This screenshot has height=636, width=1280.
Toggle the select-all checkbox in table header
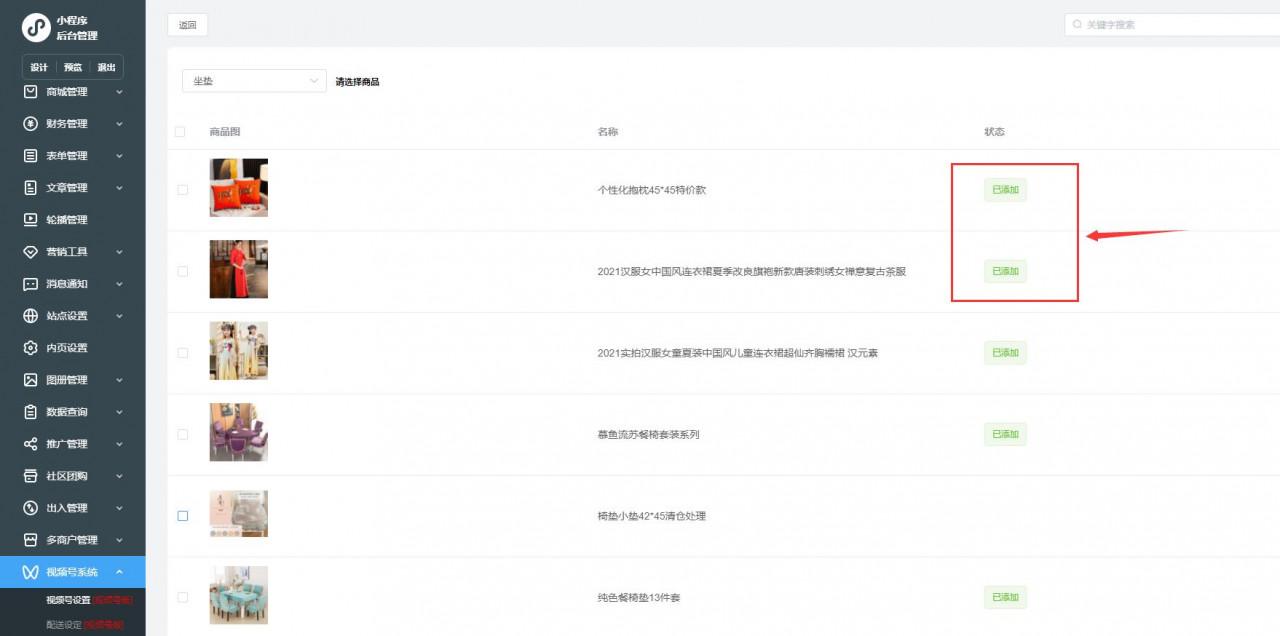[x=180, y=132]
